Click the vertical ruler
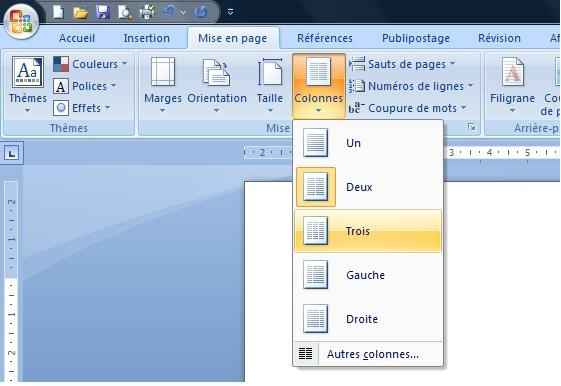The width and height of the screenshot is (561, 386). pos(11,281)
